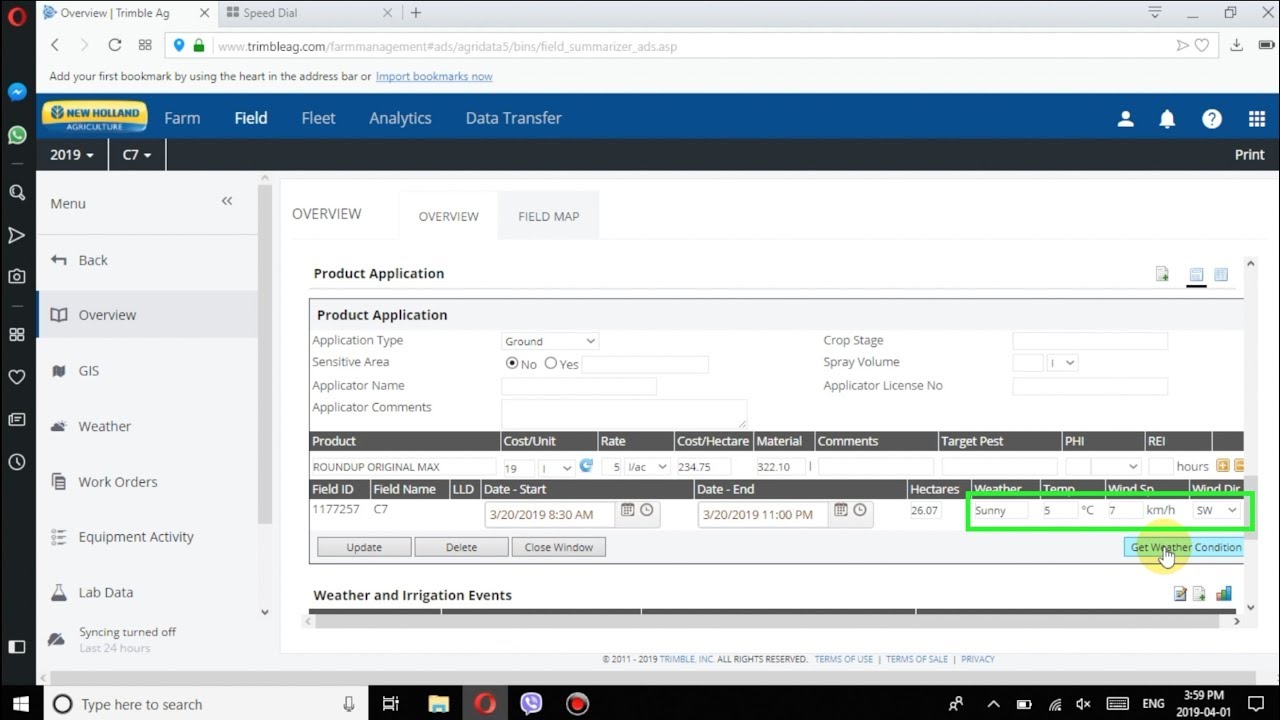
Task: Open the Data Transfer menu
Action: click(513, 118)
